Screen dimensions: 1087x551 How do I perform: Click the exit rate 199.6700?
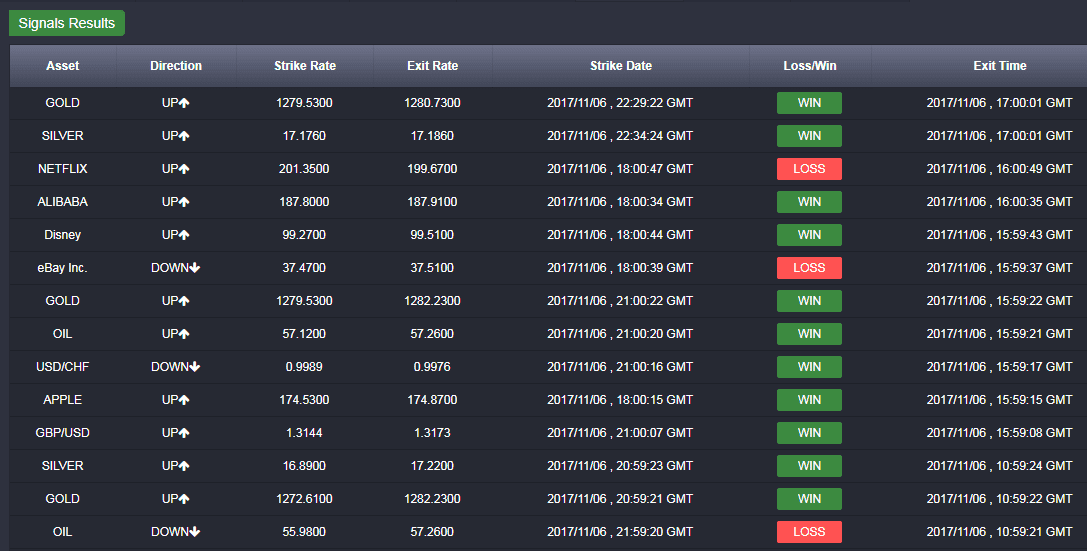[x=432, y=169]
